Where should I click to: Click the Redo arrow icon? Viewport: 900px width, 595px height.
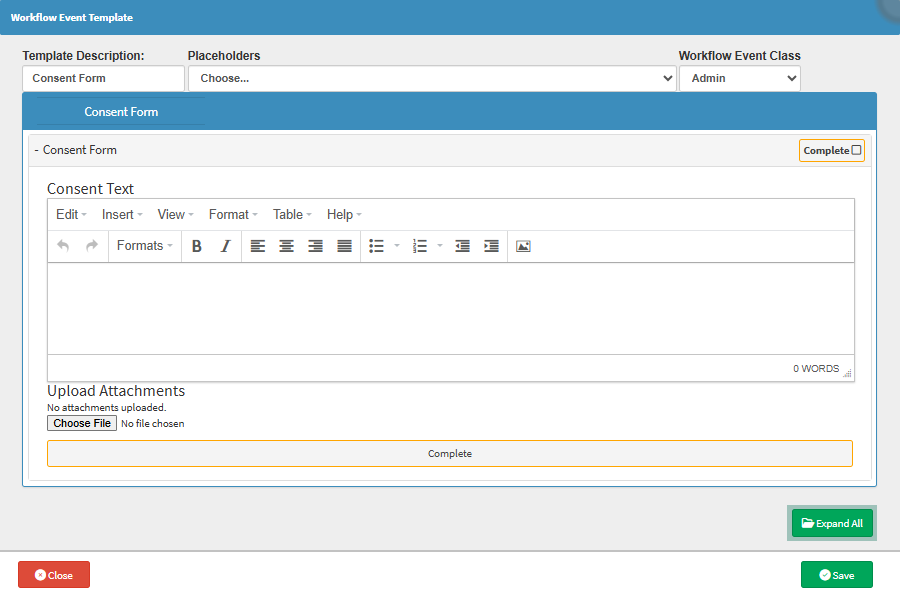(92, 246)
